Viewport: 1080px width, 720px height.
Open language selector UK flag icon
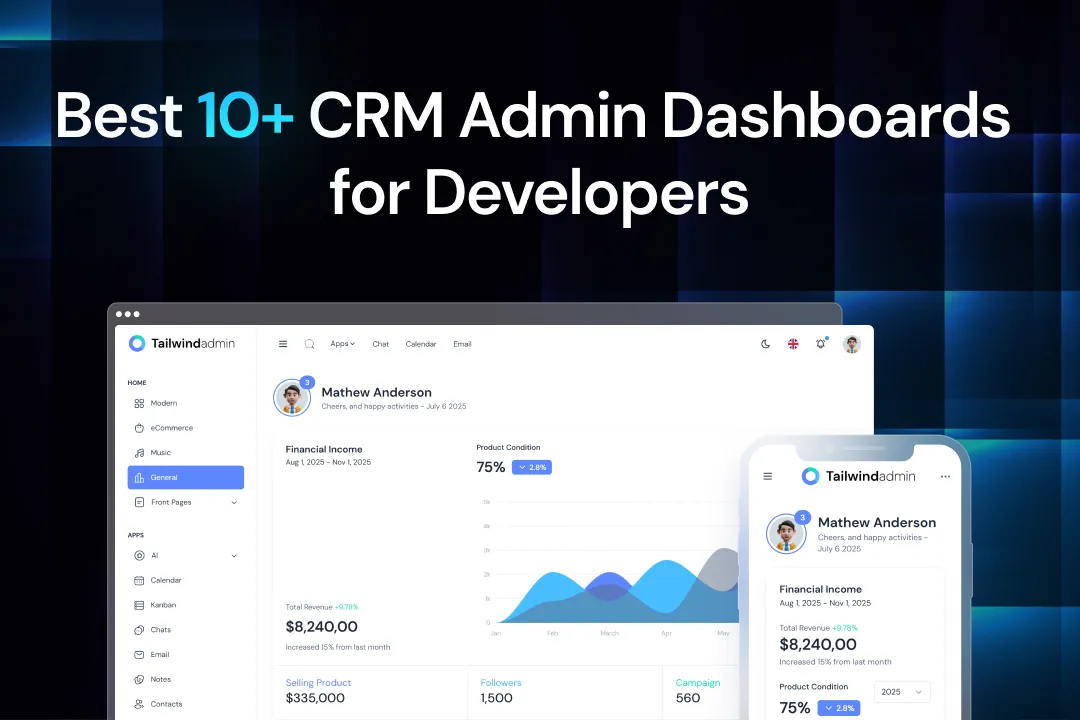point(793,344)
